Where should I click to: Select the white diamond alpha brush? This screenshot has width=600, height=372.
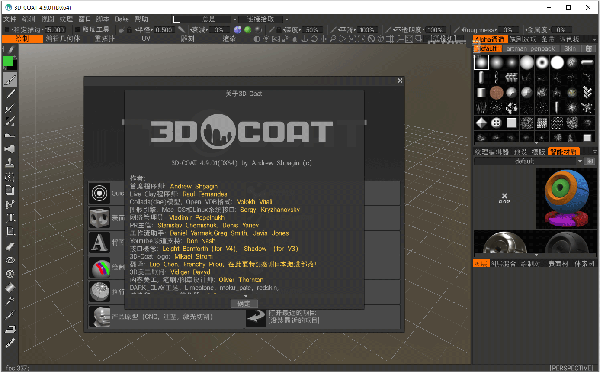pyautogui.click(x=481, y=123)
